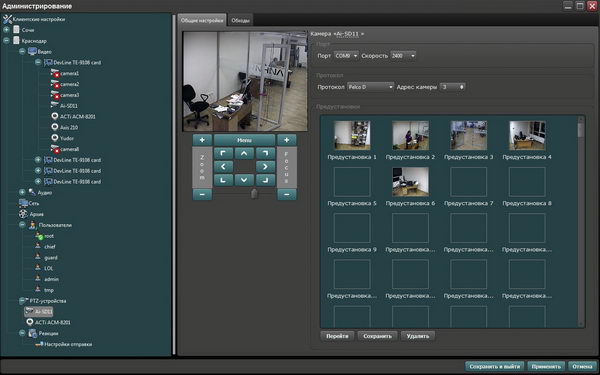Click the Перейти preset button
Viewport: 600px width, 375px height.
[337, 336]
